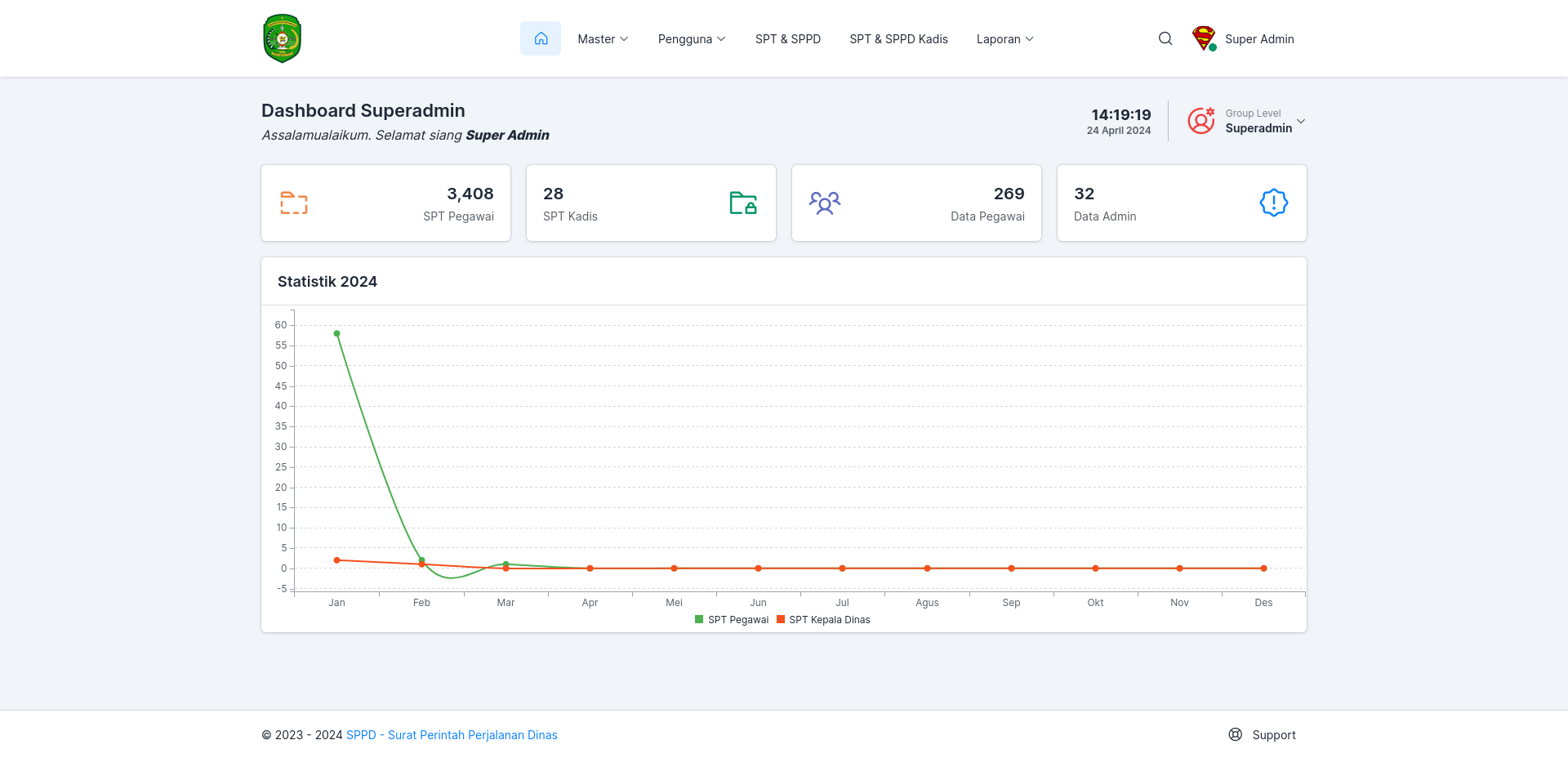The image size is (1568, 758).
Task: Click the red Group Level user icon
Action: coord(1201,121)
